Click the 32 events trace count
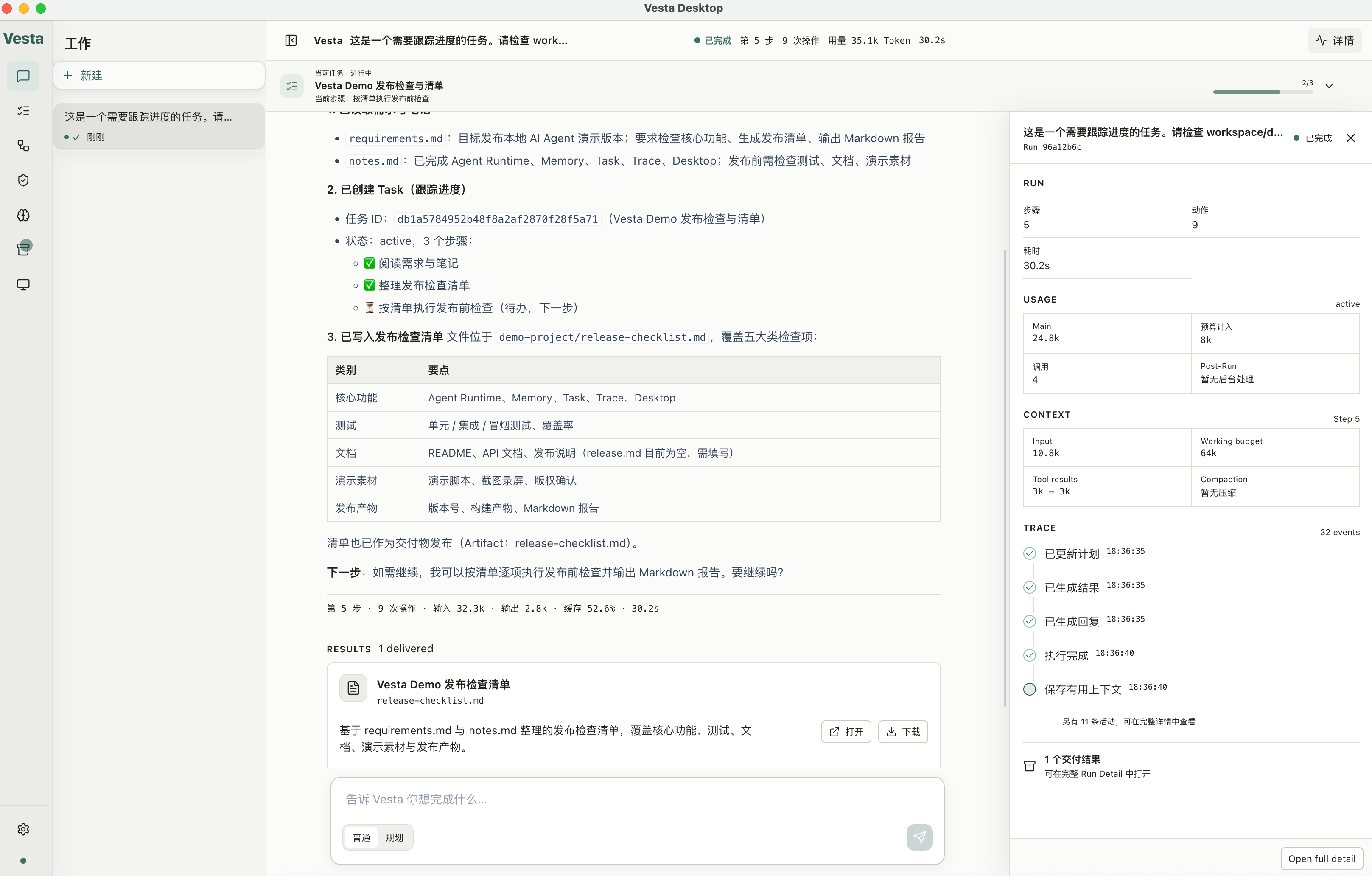Screen dimensions: 1372x876 coord(1339,532)
